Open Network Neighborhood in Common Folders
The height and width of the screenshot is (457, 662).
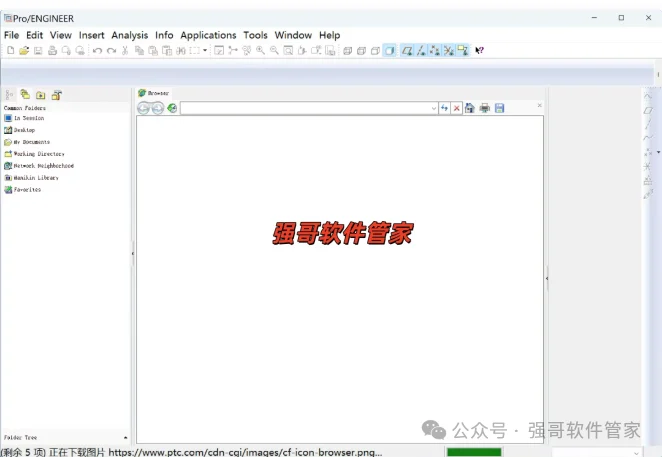(x=39, y=166)
